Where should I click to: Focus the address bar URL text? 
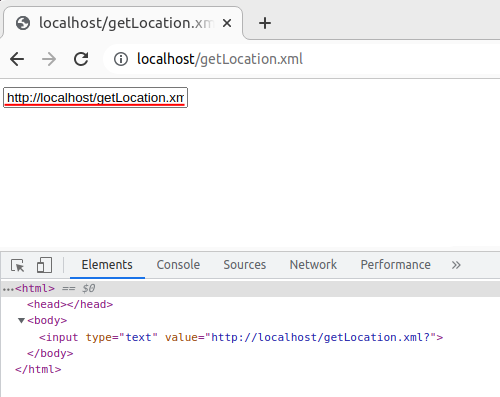220,59
